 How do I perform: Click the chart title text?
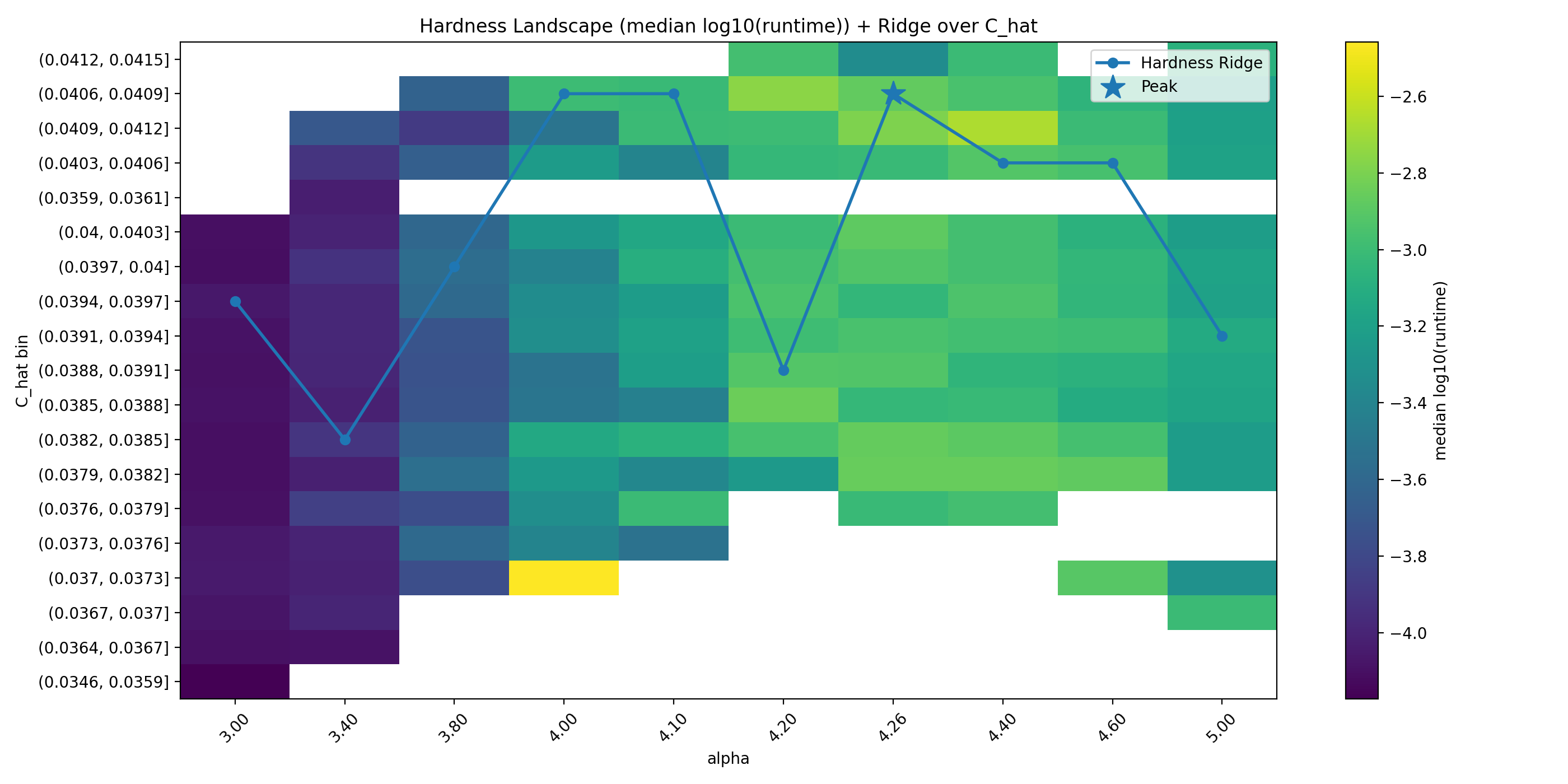(x=728, y=26)
